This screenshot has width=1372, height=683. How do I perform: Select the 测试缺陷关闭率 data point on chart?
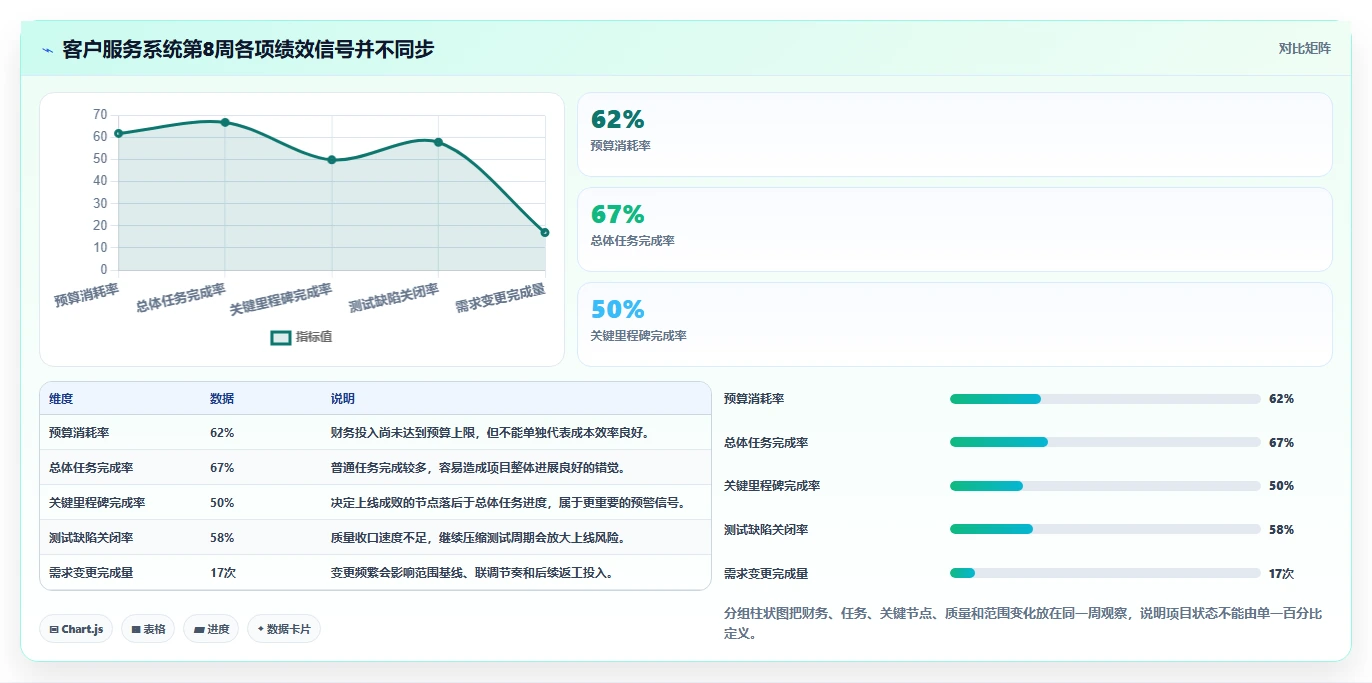coord(438,142)
